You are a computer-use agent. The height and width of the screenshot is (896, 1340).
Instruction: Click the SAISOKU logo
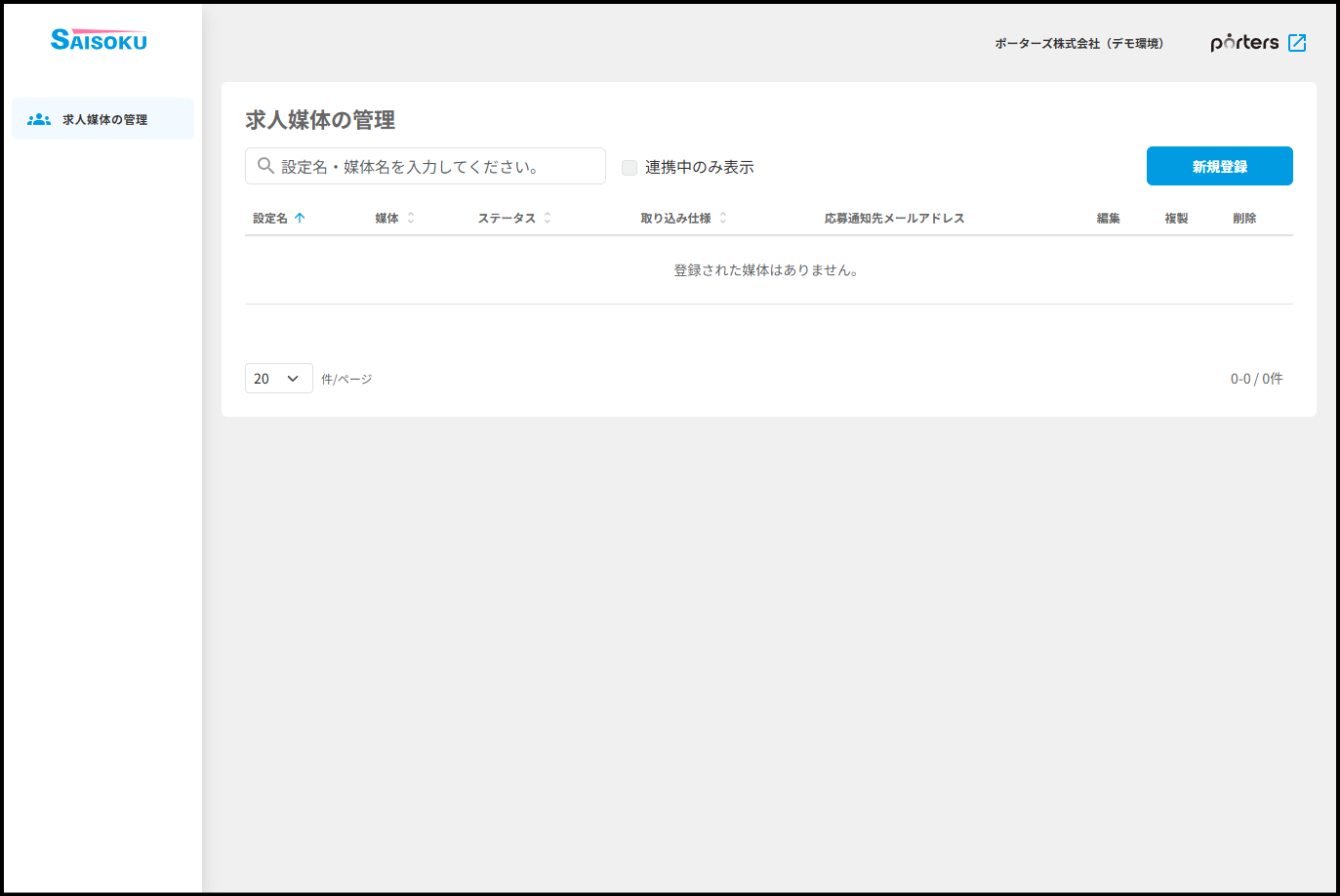click(x=99, y=40)
